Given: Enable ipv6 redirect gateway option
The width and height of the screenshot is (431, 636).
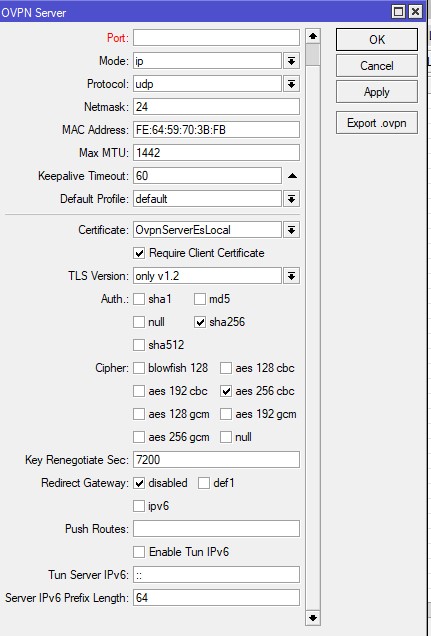Looking at the screenshot, I should click(139, 506).
